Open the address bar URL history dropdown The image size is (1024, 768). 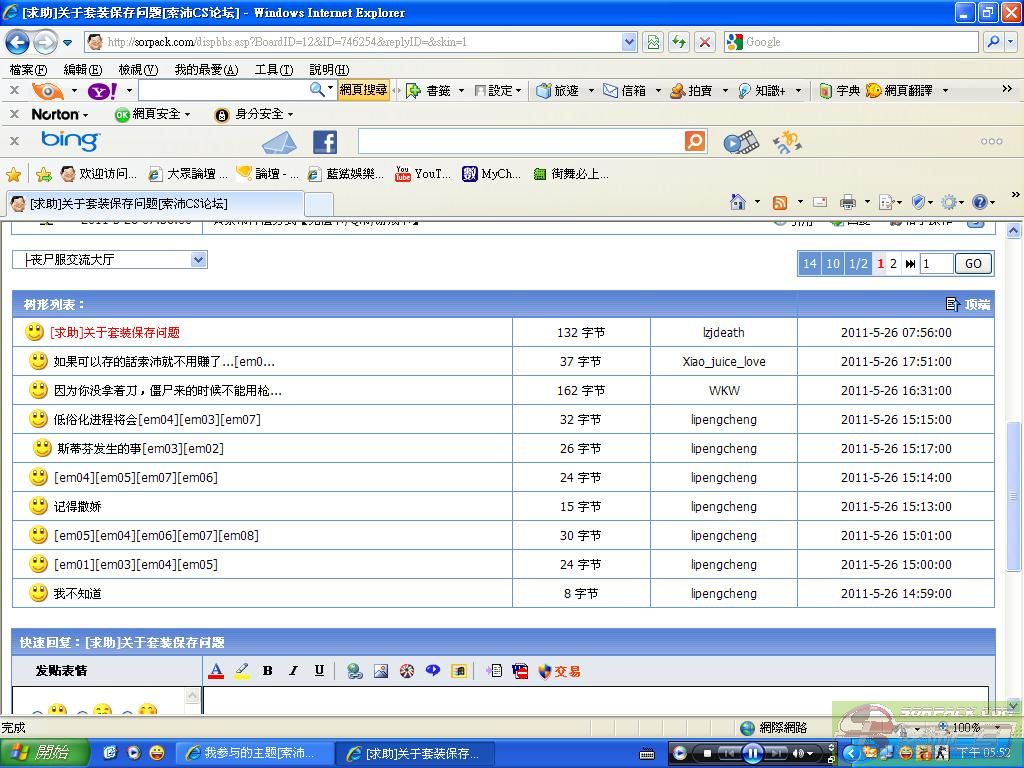[x=629, y=42]
